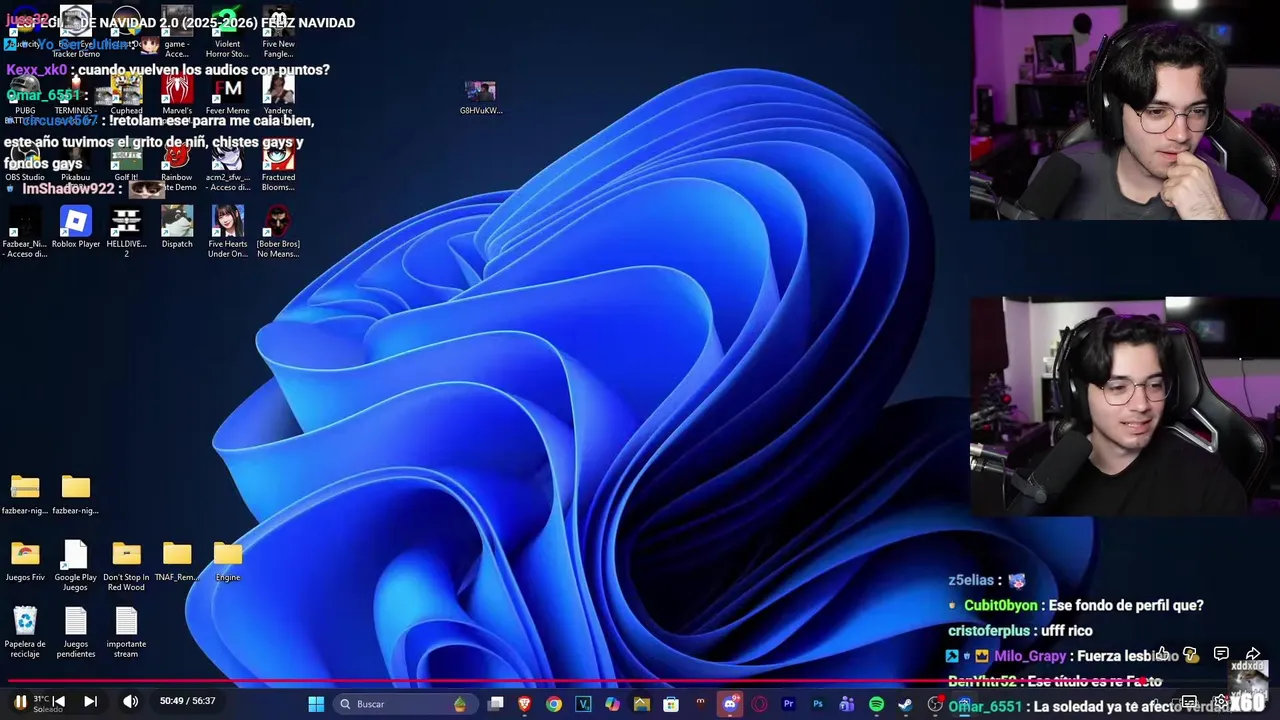Open the Violent Horror Stories shortcut
This screenshot has width=1280, height=720.
[x=228, y=32]
